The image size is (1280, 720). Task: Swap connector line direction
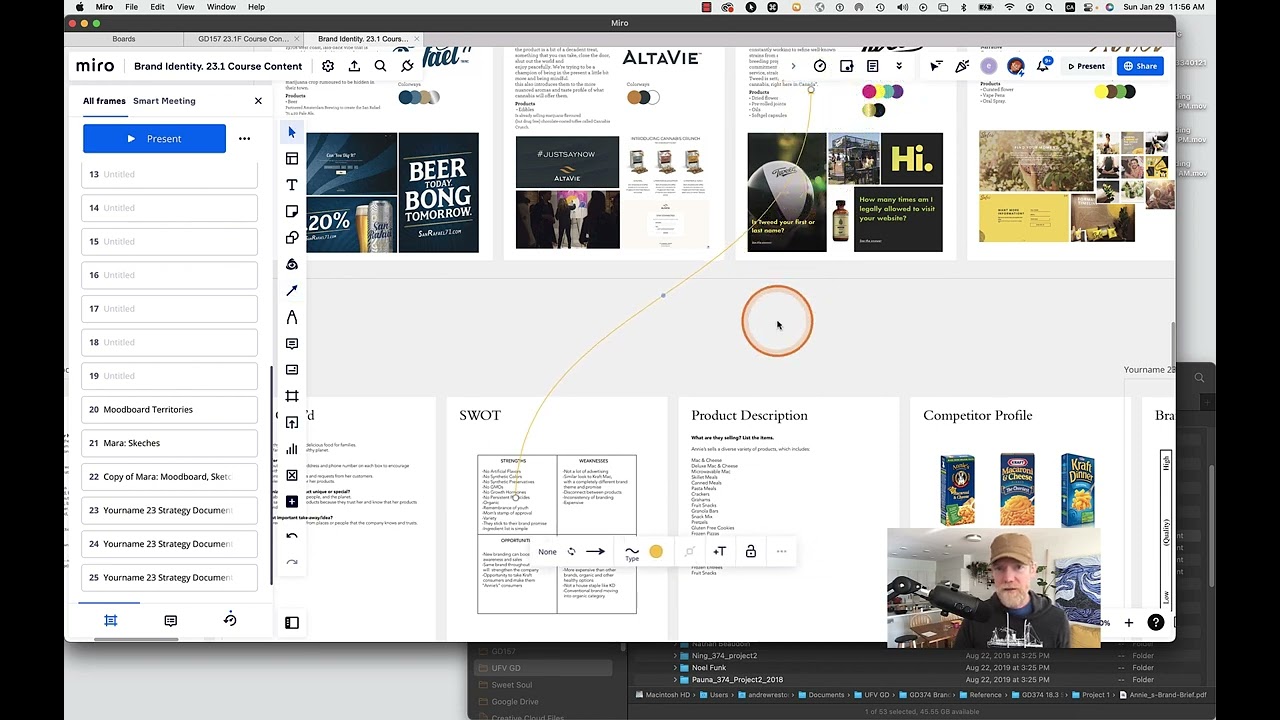pos(571,551)
